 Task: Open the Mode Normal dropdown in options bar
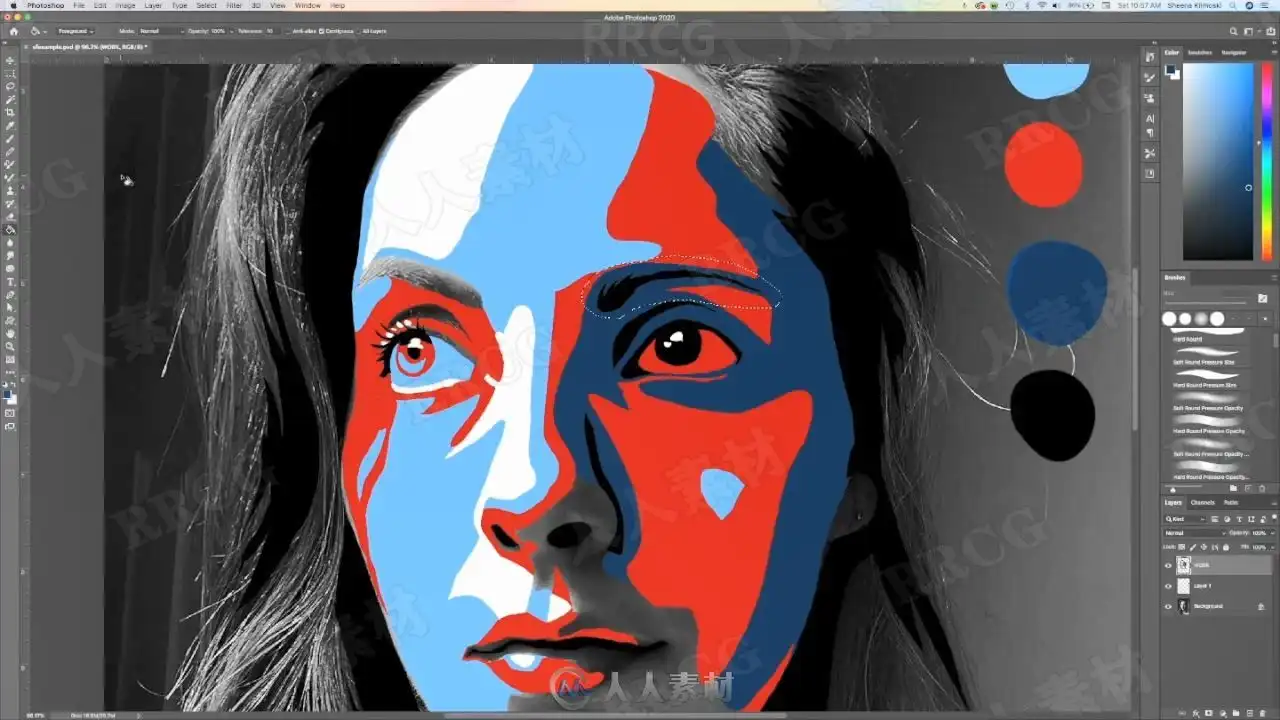pyautogui.click(x=160, y=31)
